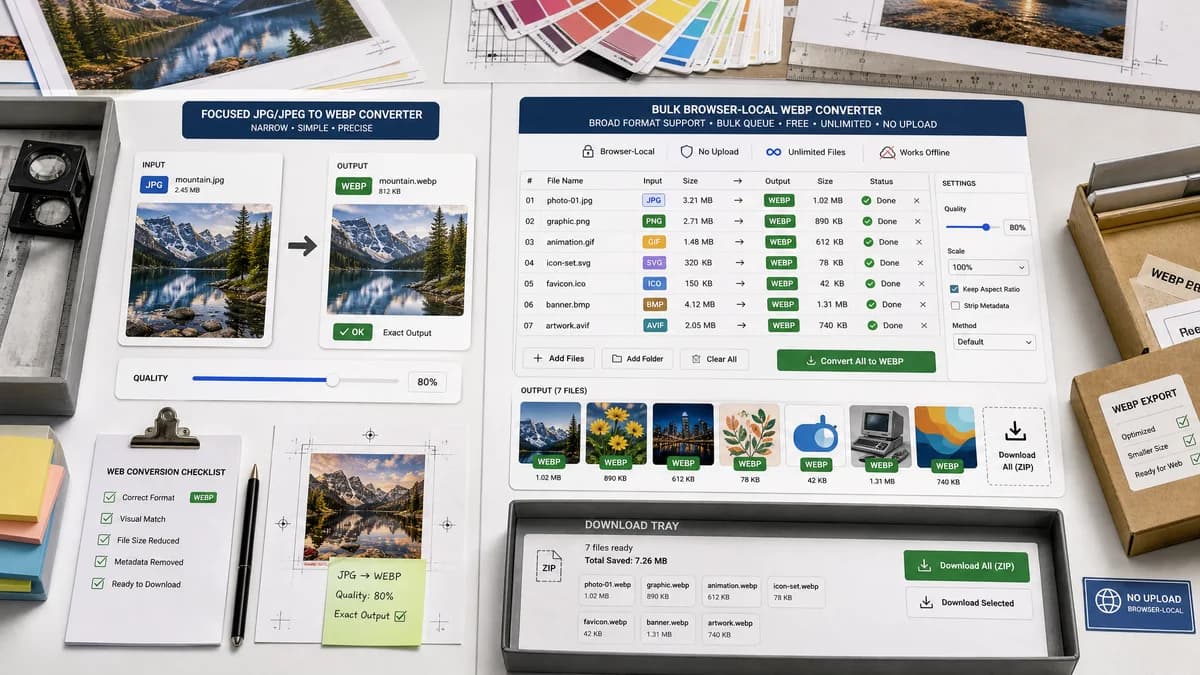Toggle Optimized checkbox on WEBP Export label

coord(1182,422)
